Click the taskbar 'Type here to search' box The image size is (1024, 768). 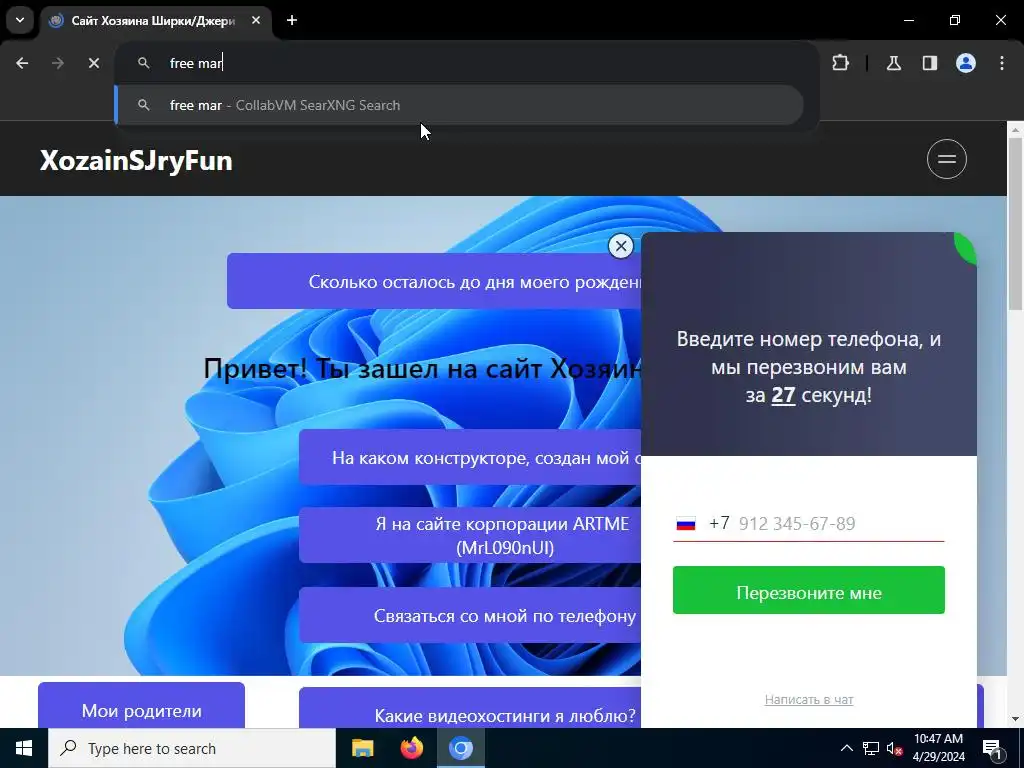pyautogui.click(x=192, y=748)
